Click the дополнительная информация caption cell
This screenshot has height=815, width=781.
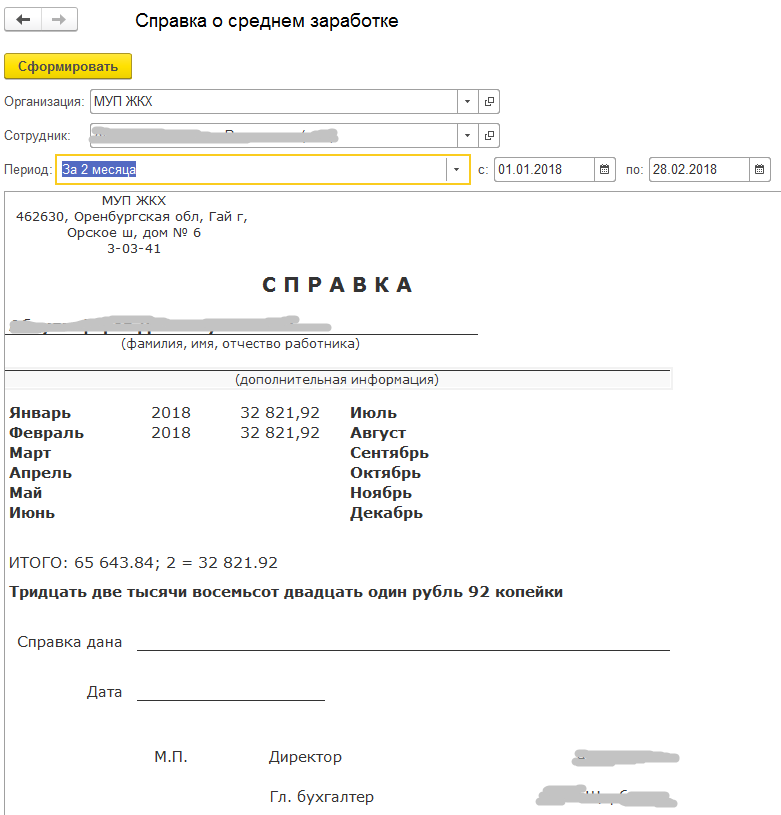337,380
